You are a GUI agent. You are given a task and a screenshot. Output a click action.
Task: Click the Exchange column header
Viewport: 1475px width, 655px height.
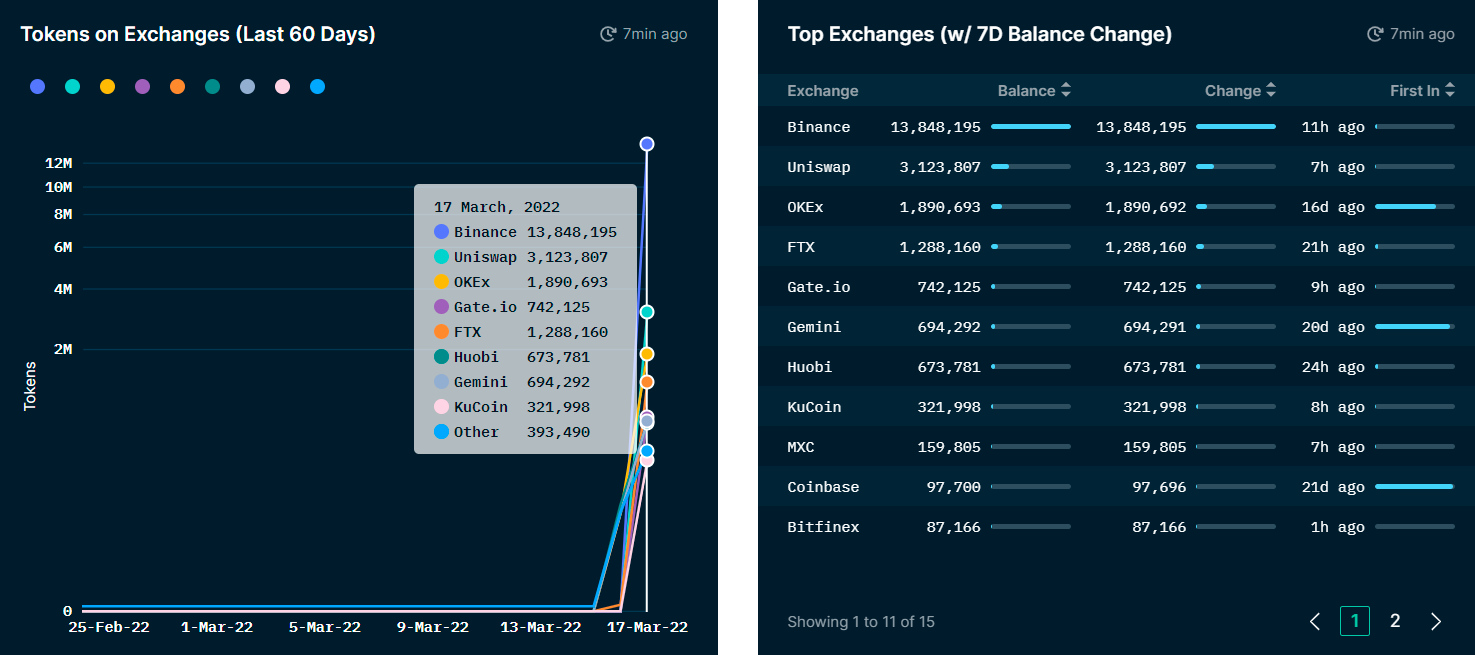822,91
